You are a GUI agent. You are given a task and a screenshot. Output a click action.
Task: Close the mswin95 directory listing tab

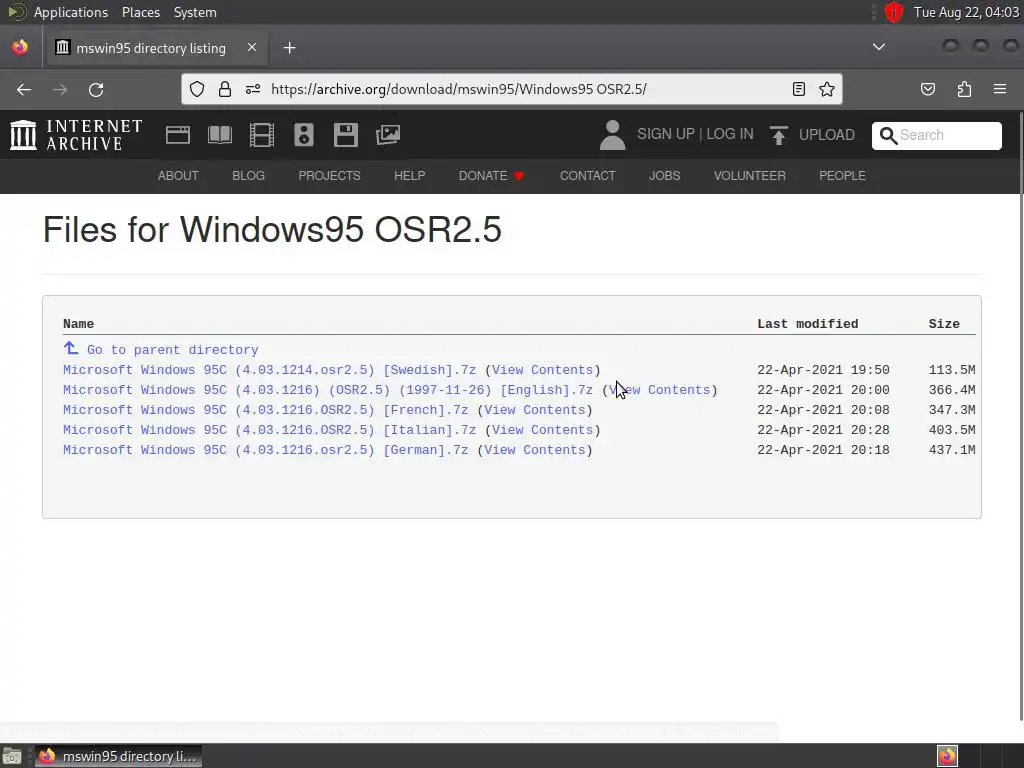(x=252, y=48)
